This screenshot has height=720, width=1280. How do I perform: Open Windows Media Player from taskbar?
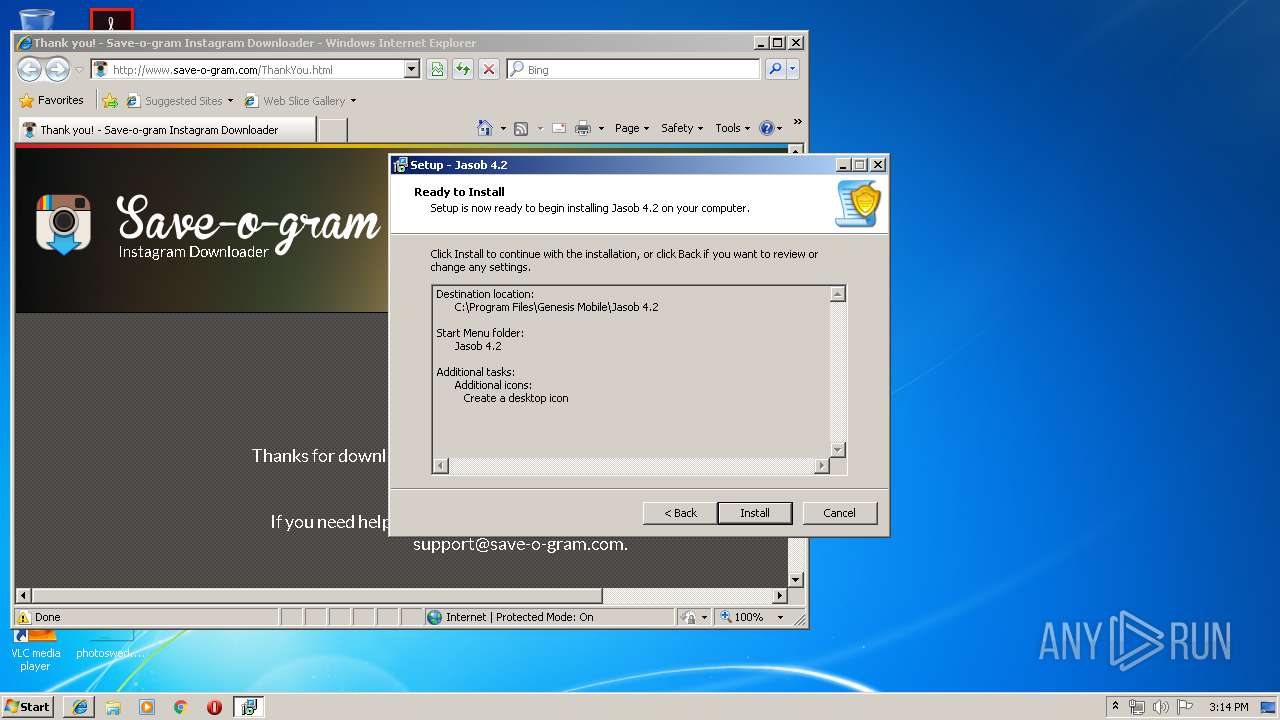pos(147,707)
